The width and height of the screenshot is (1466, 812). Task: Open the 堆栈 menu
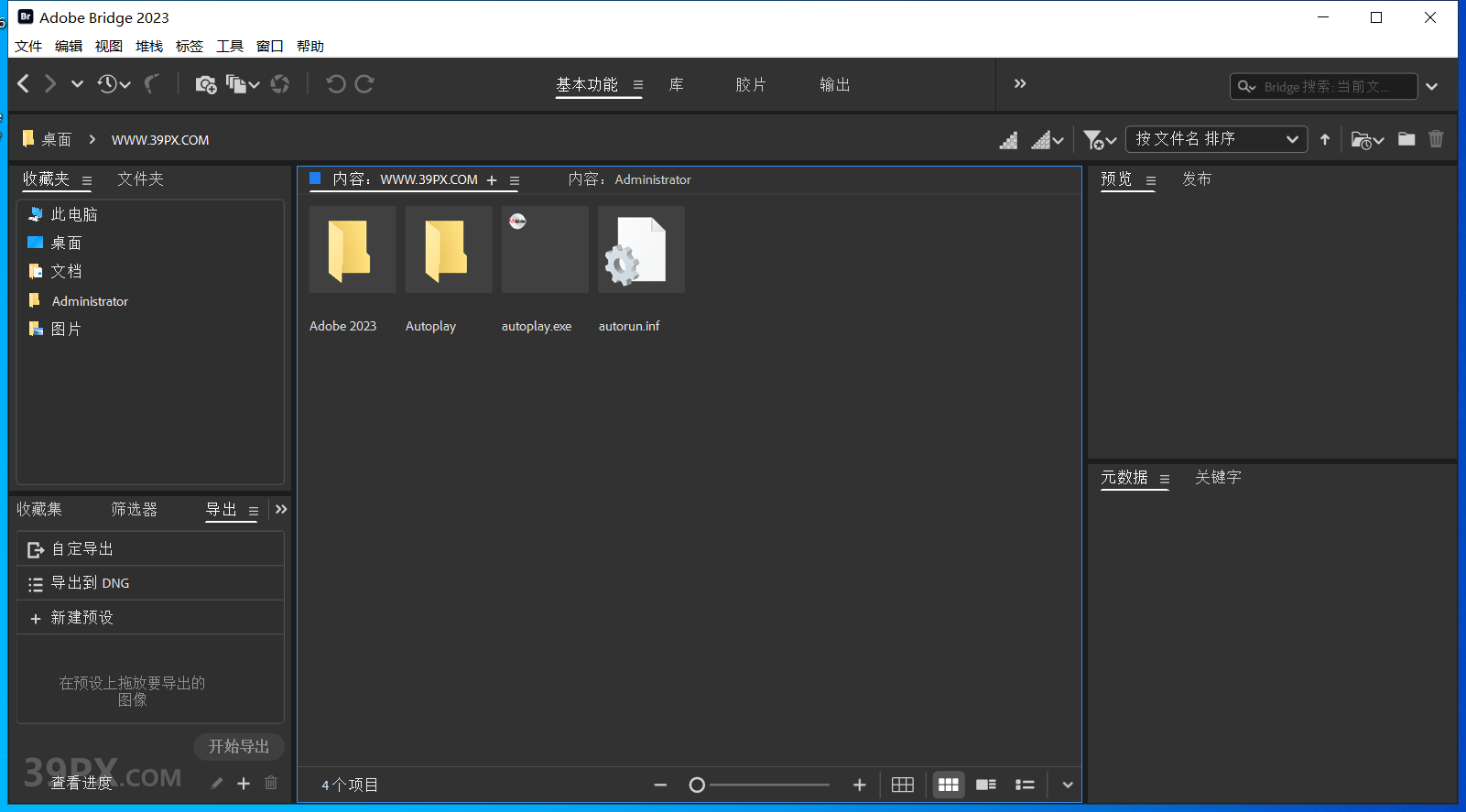tap(149, 46)
